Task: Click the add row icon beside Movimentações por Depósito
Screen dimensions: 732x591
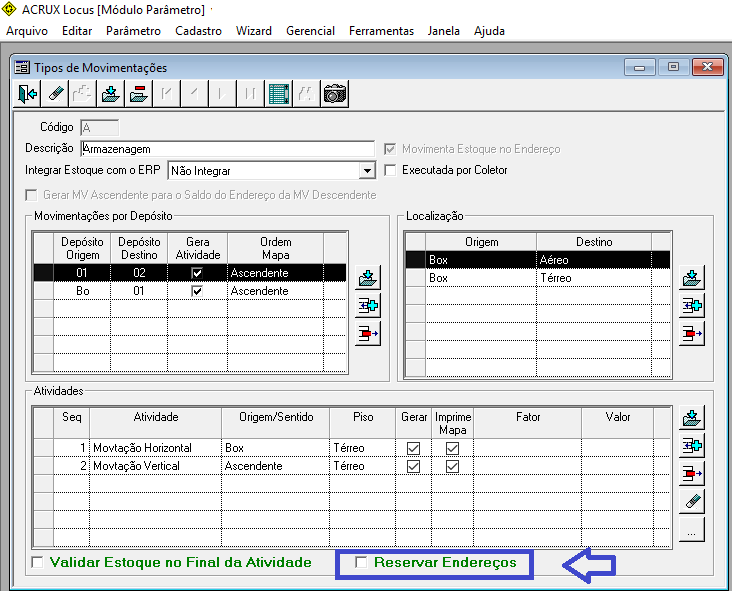Action: tap(368, 305)
